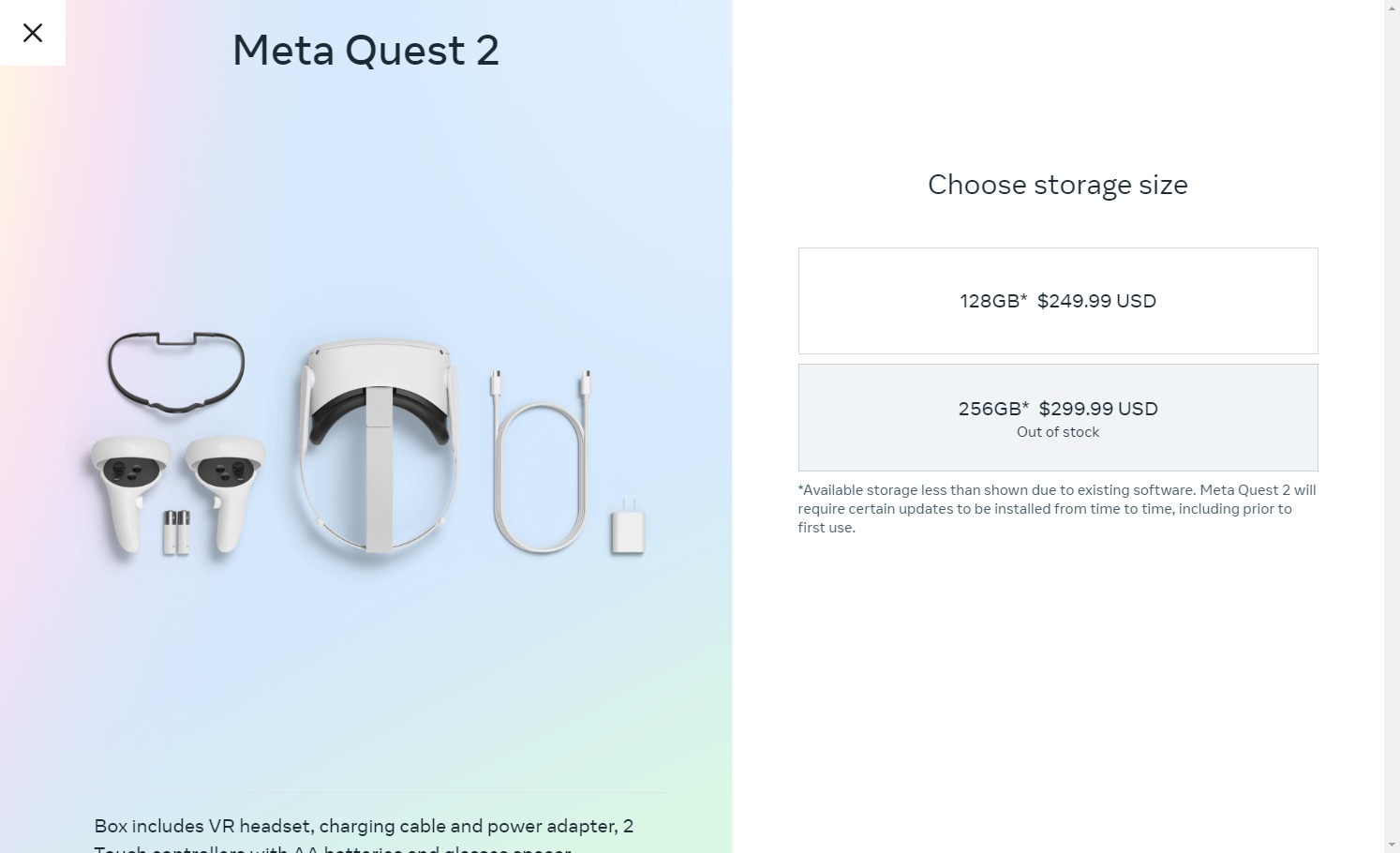Click the available storage footnote text
The image size is (1400, 853).
[1057, 508]
